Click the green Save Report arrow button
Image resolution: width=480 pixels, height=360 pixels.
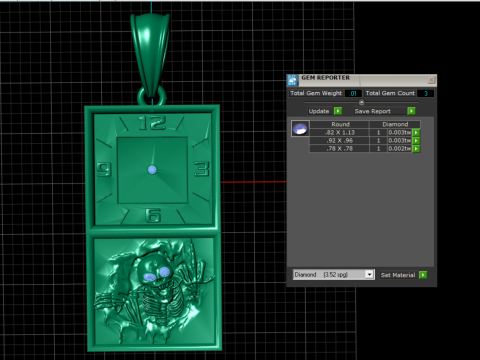click(411, 111)
